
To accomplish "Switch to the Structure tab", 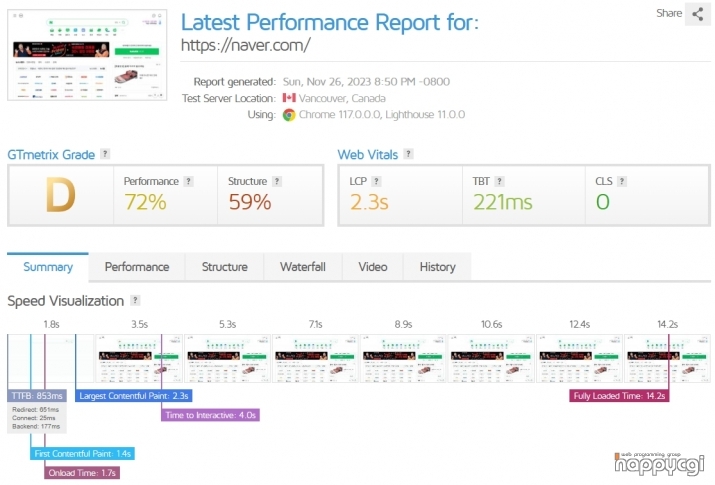I will pyautogui.click(x=224, y=267).
